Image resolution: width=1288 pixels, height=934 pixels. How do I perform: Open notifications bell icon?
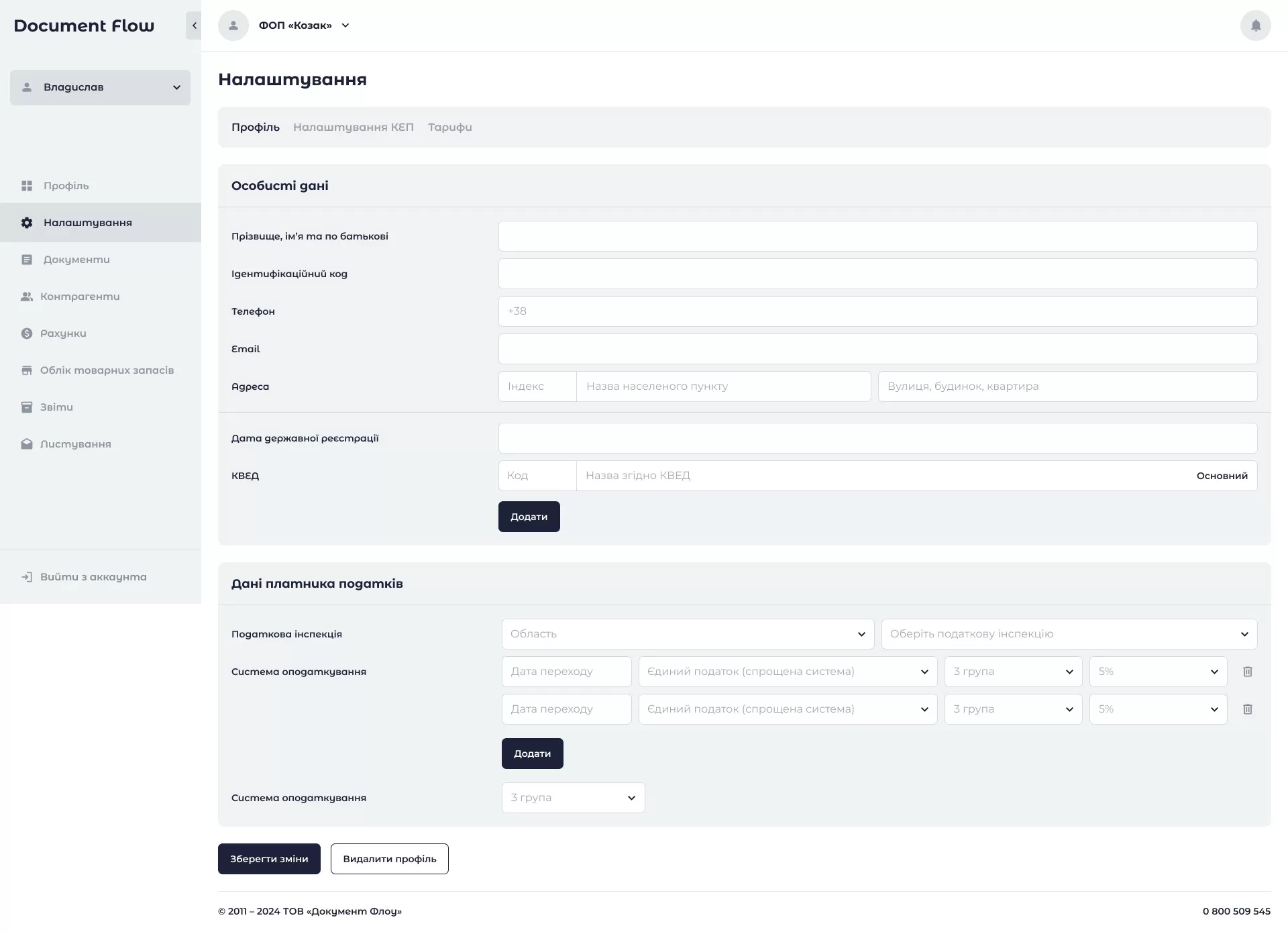coord(1255,25)
